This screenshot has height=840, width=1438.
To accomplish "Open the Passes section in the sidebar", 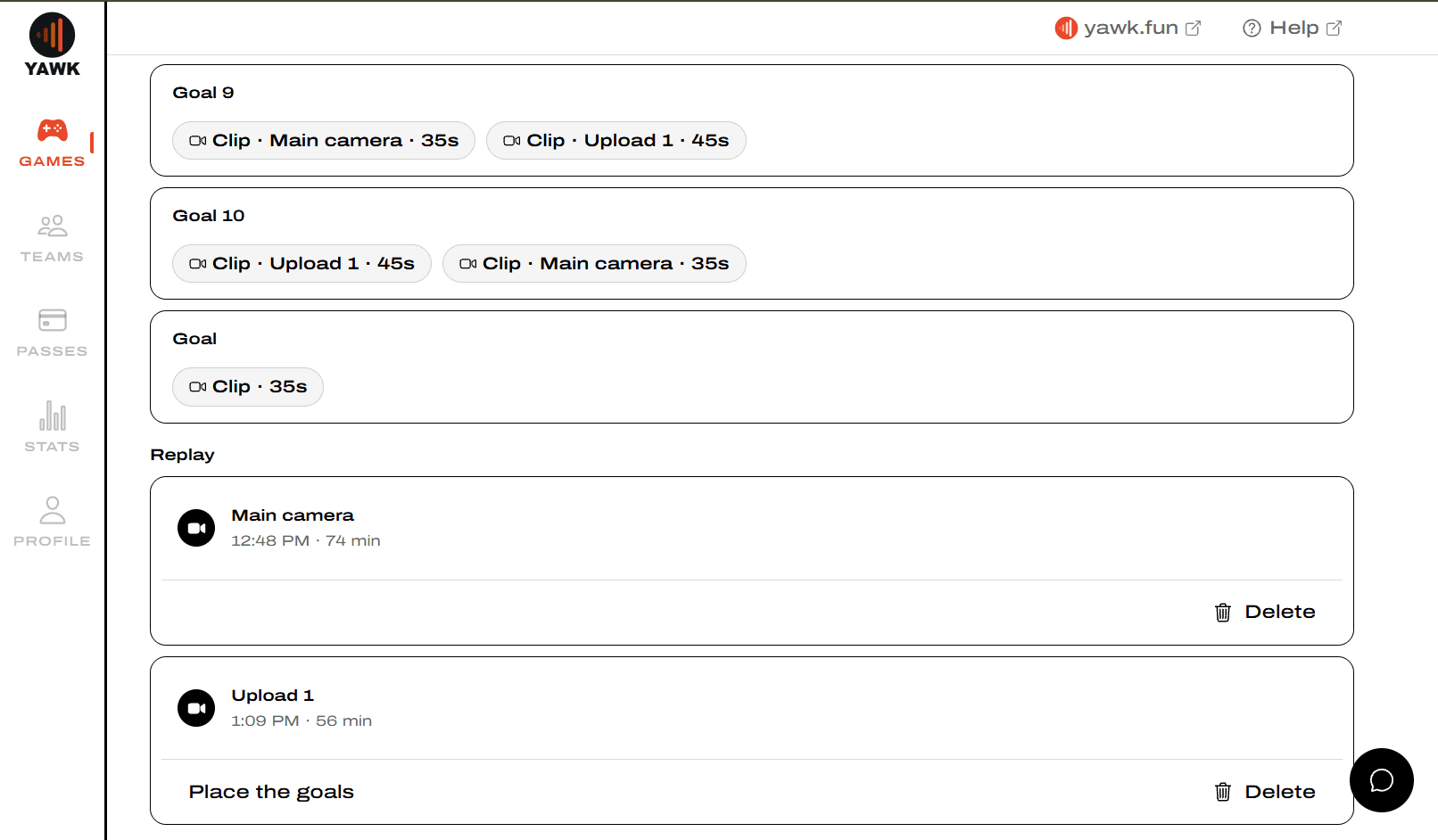I will point(52,333).
